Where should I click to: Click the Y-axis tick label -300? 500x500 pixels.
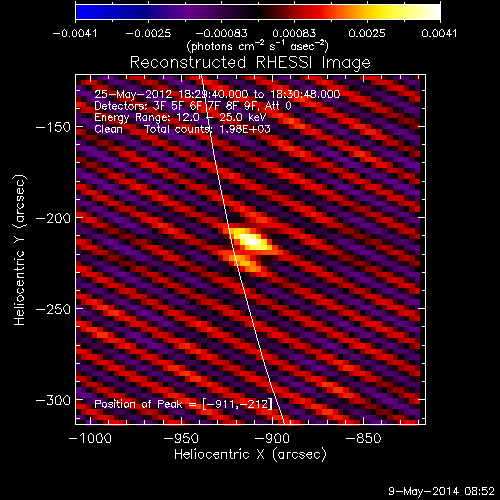pos(53,400)
